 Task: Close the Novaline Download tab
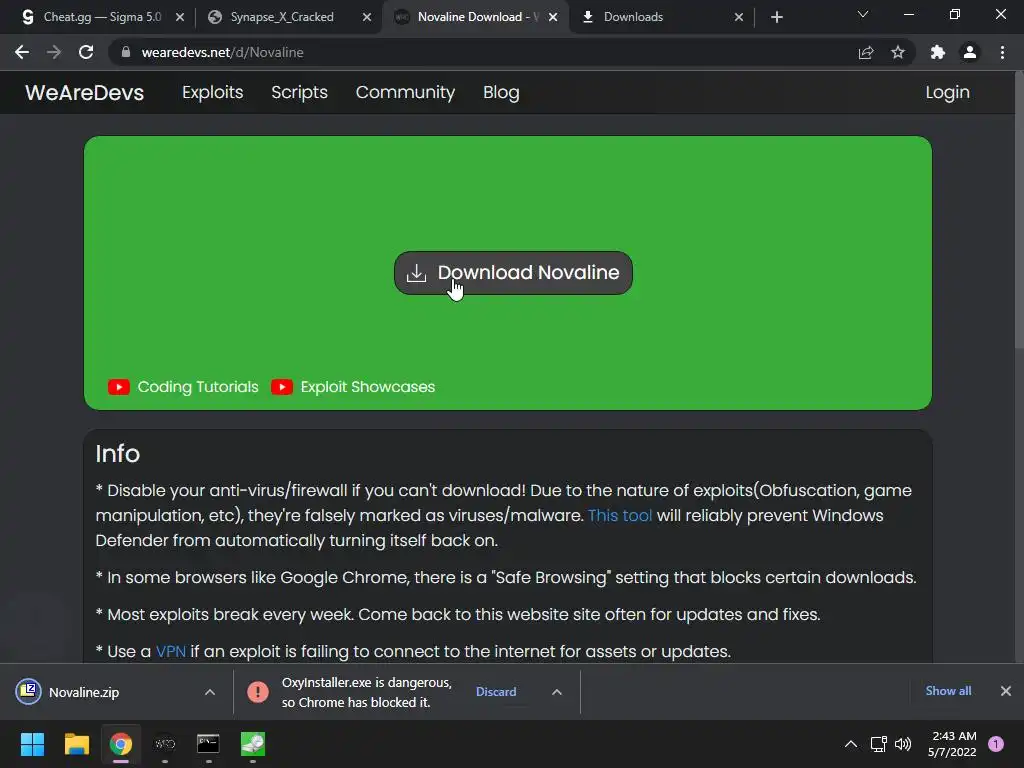point(553,17)
